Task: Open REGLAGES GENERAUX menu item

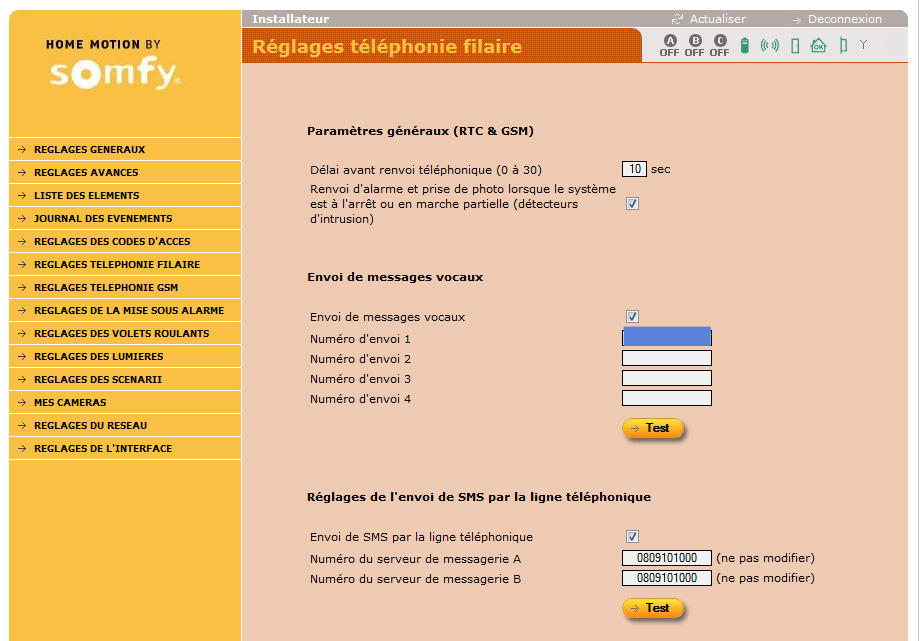Action: click(89, 150)
